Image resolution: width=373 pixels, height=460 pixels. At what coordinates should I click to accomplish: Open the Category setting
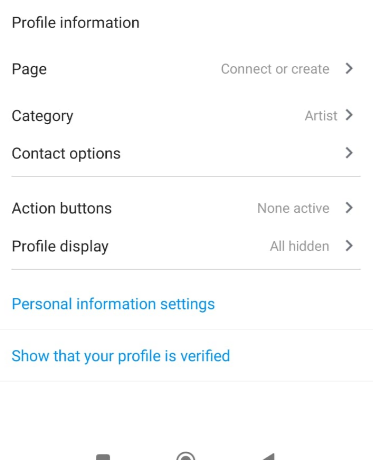186,116
